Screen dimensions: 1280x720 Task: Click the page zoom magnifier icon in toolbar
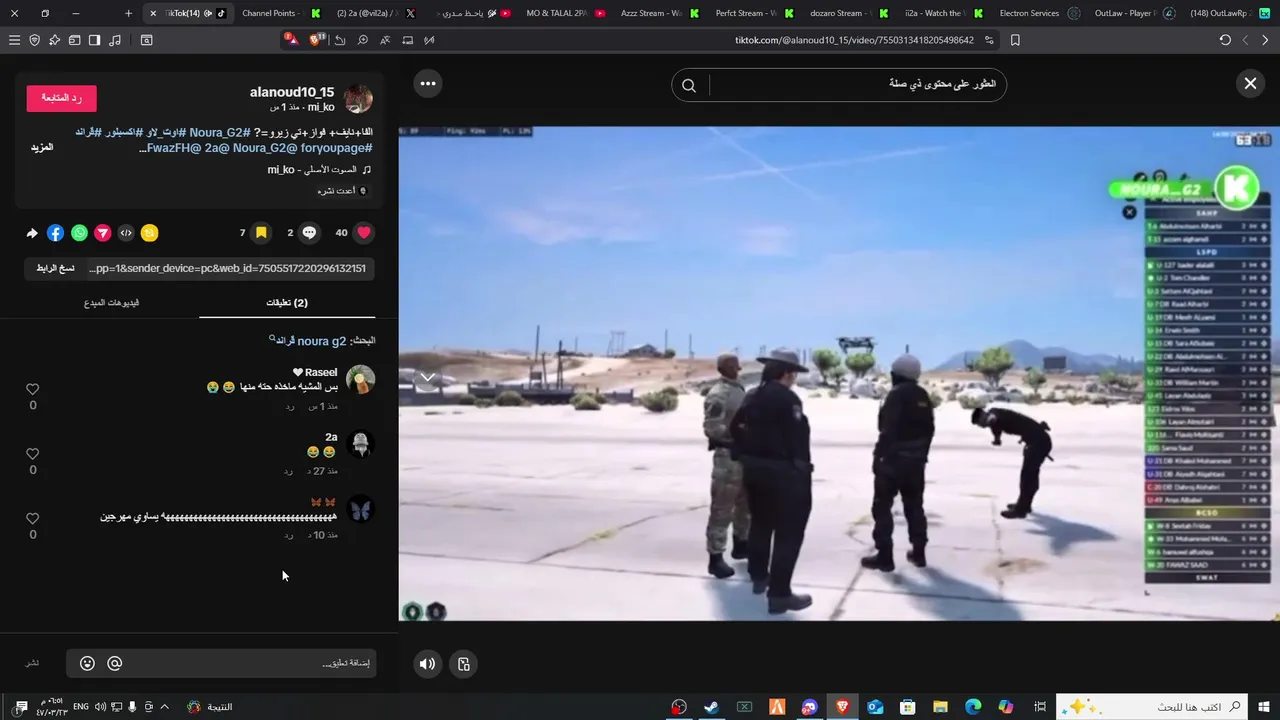point(363,40)
